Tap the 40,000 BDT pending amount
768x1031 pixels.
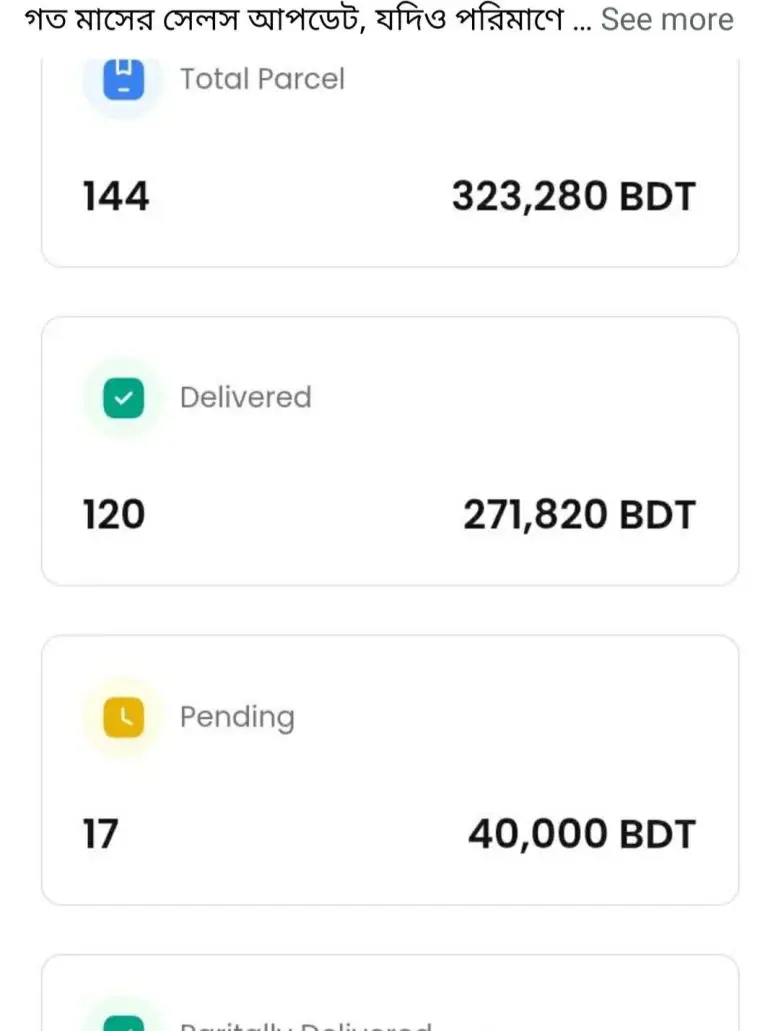point(581,834)
